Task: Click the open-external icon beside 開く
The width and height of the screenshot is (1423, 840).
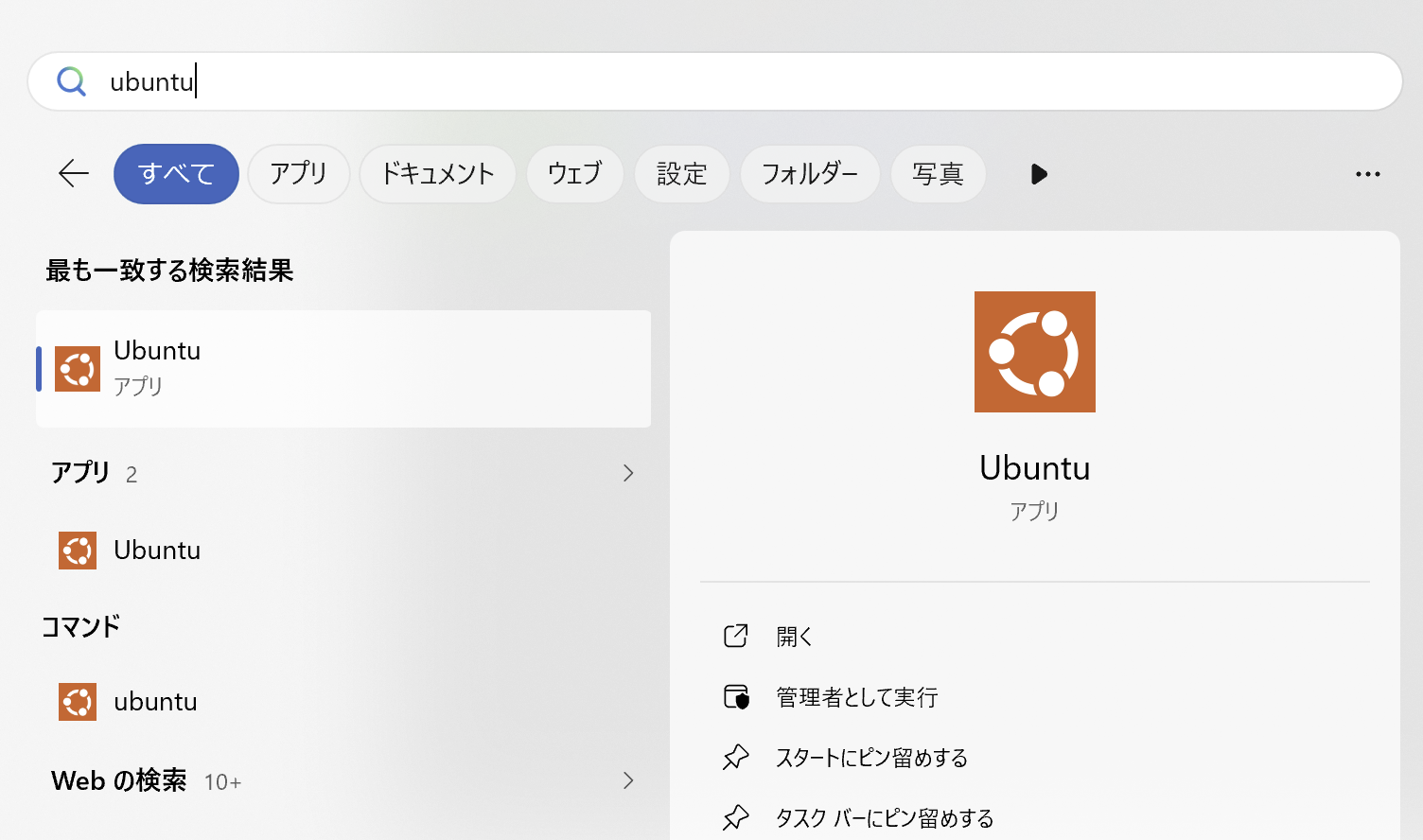Action: (x=736, y=636)
